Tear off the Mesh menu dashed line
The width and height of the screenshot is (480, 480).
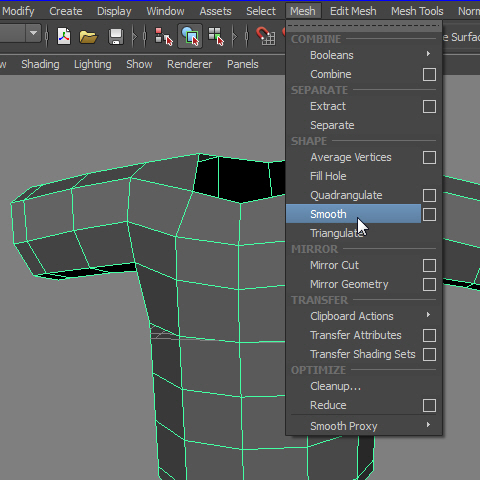point(364,26)
